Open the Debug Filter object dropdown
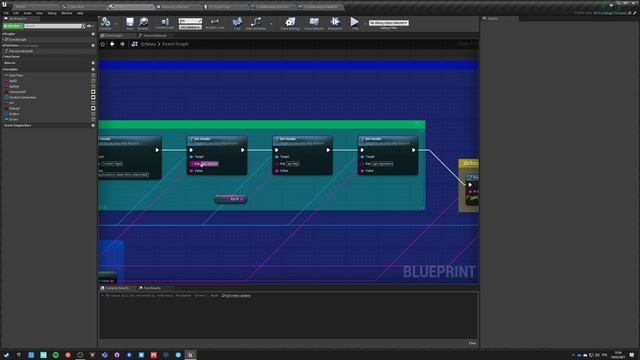 389,23
